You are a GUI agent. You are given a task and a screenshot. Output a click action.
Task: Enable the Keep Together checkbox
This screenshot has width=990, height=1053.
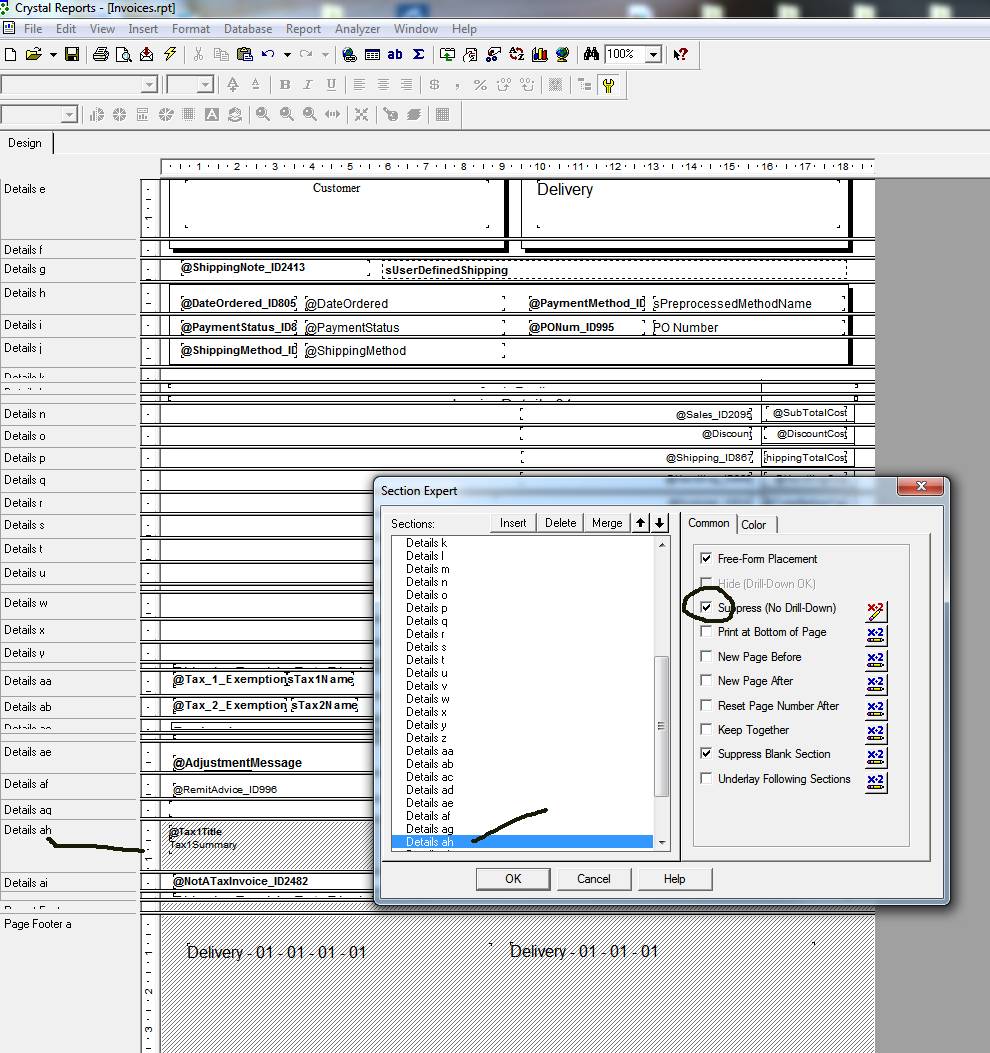[707, 730]
